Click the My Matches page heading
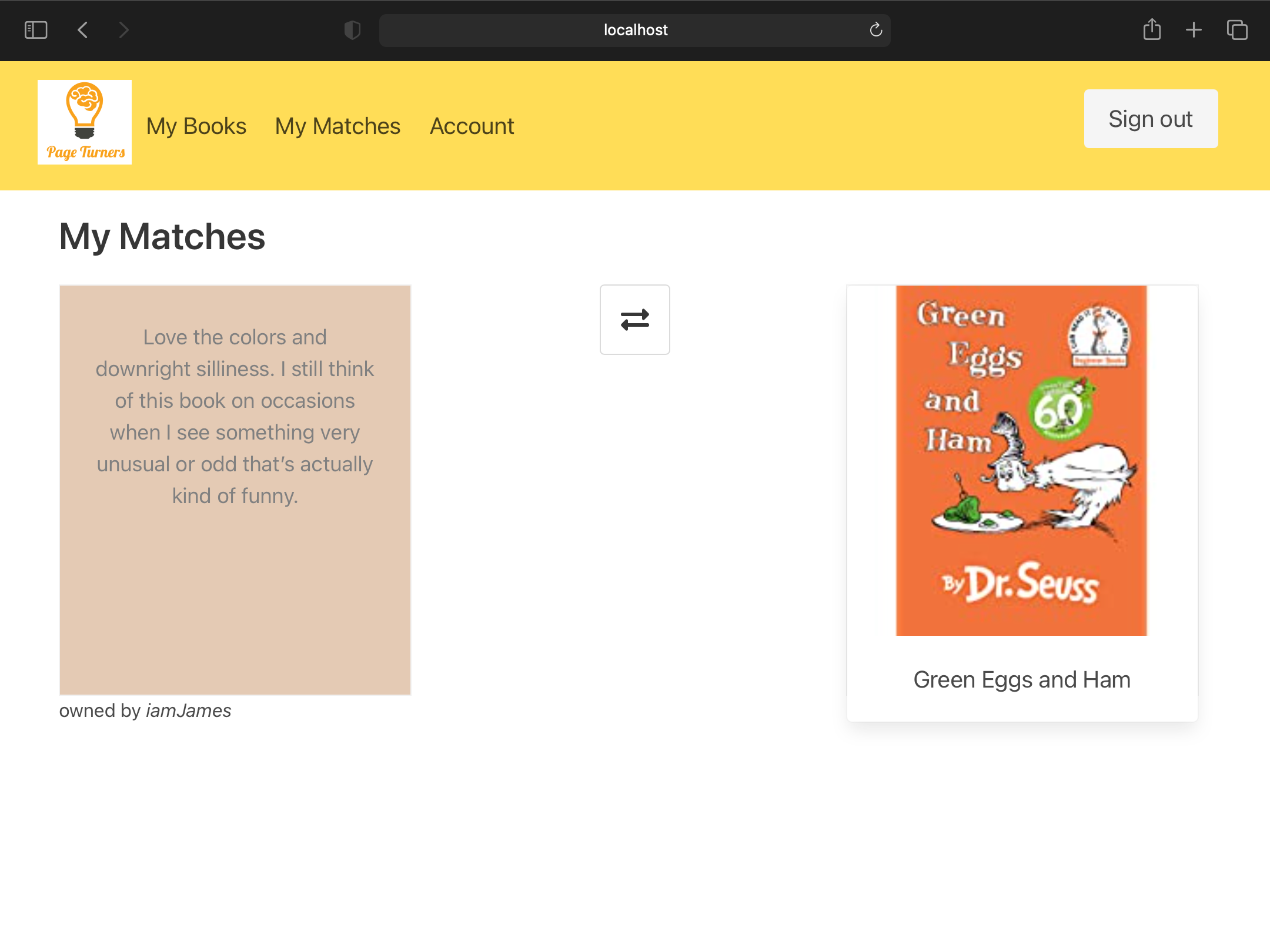 click(162, 236)
